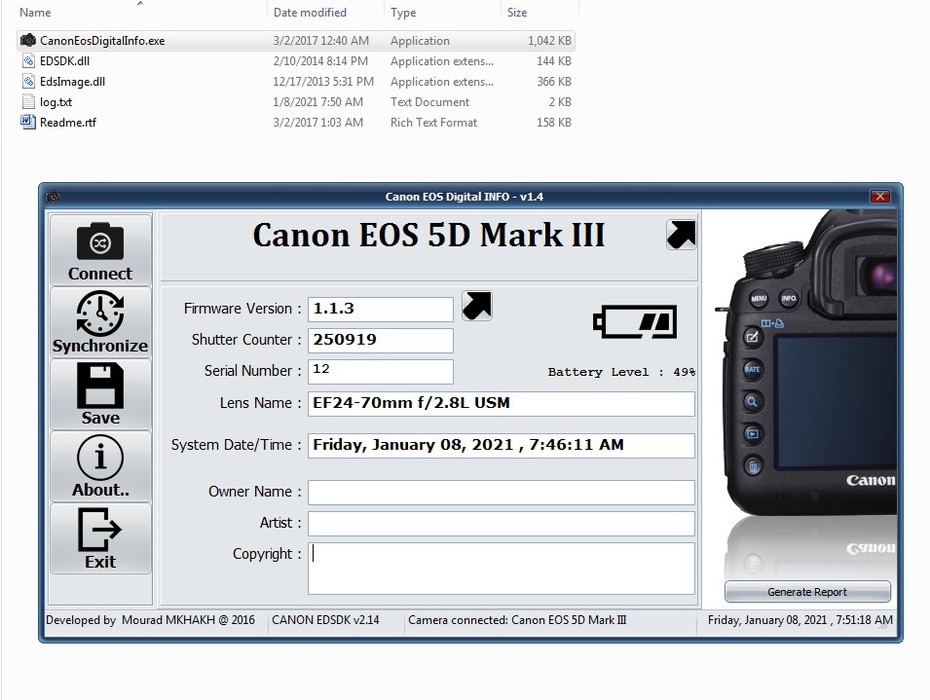Click the 'Rich Text Format' type cell
This screenshot has height=700, width=930.
tap(434, 123)
